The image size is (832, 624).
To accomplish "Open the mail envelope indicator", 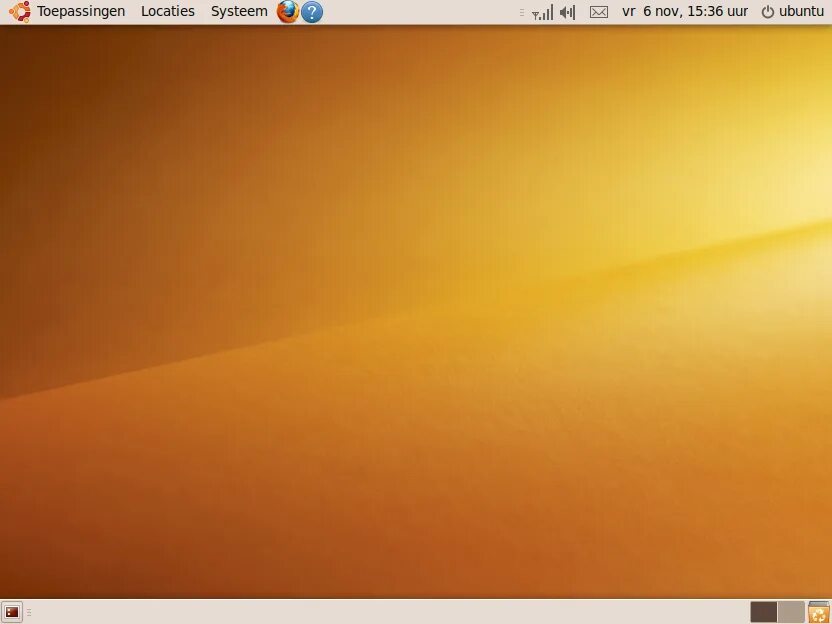I will pos(599,12).
